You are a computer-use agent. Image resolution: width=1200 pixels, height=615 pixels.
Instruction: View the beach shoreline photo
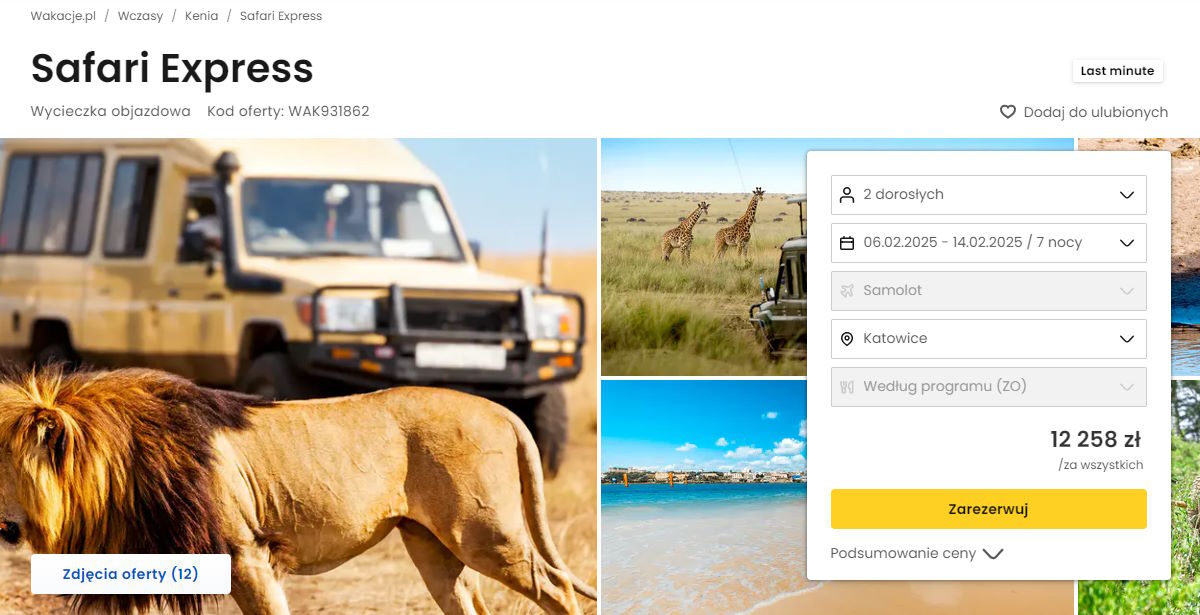tap(703, 497)
